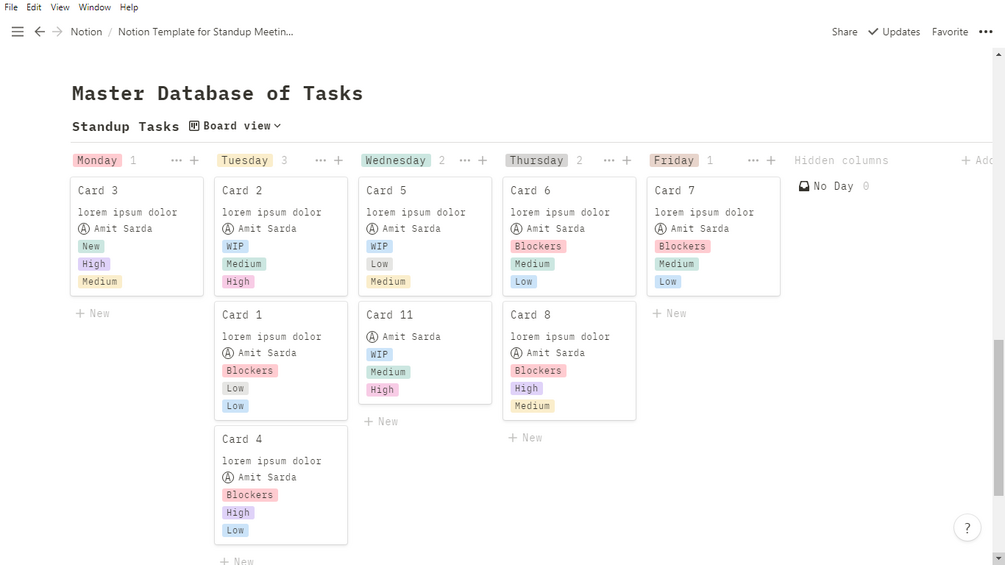This screenshot has height=565, width=1005.
Task: Open the File menu
Action: coord(11,7)
